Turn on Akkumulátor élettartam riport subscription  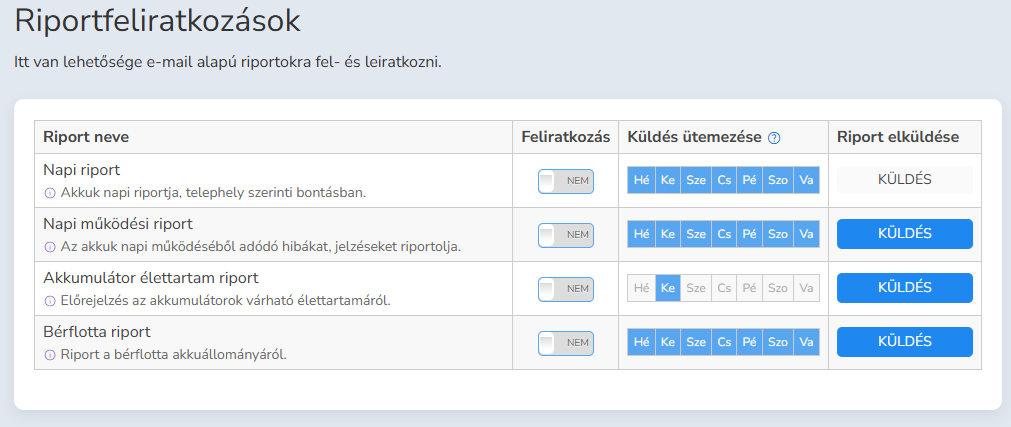[x=566, y=289]
